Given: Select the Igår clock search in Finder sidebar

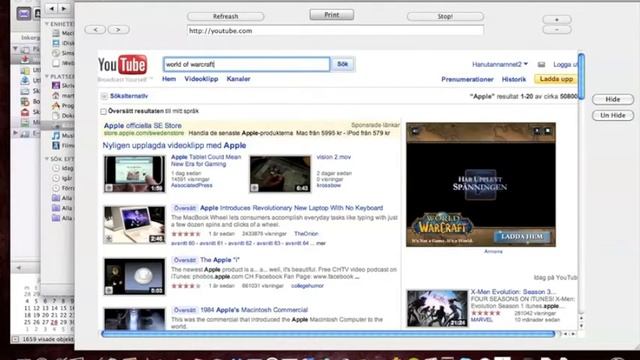Looking at the screenshot, I should (56, 178).
